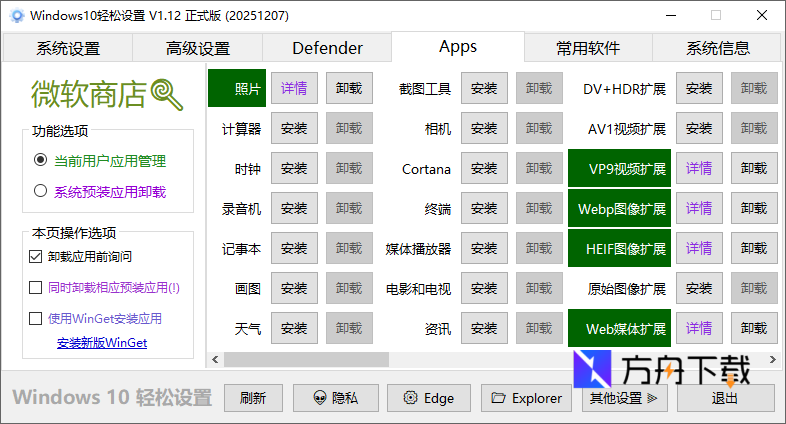View 详情 for Webp图像扩展
The width and height of the screenshot is (786, 424).
point(699,208)
